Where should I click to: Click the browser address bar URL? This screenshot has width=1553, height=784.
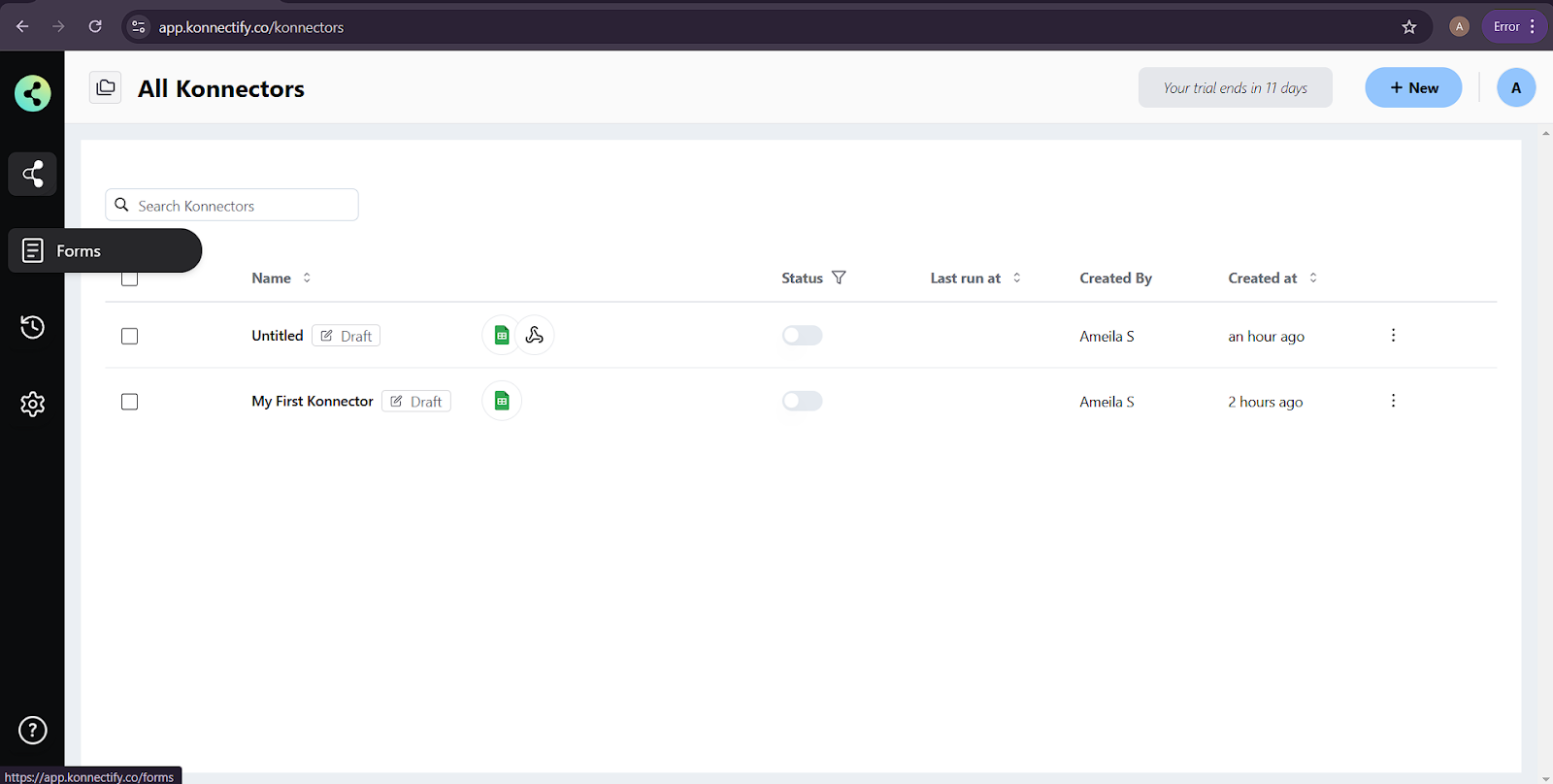pyautogui.click(x=251, y=27)
